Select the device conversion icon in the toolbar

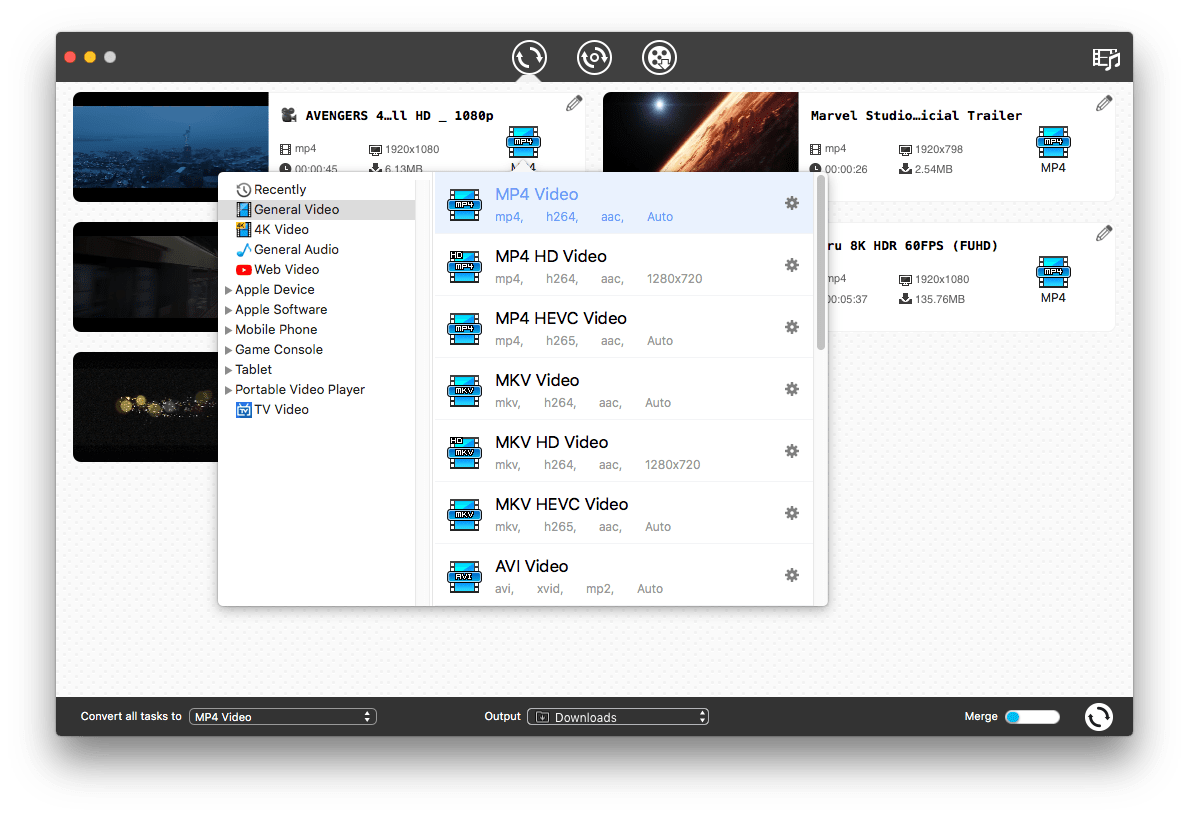pyautogui.click(x=594, y=57)
